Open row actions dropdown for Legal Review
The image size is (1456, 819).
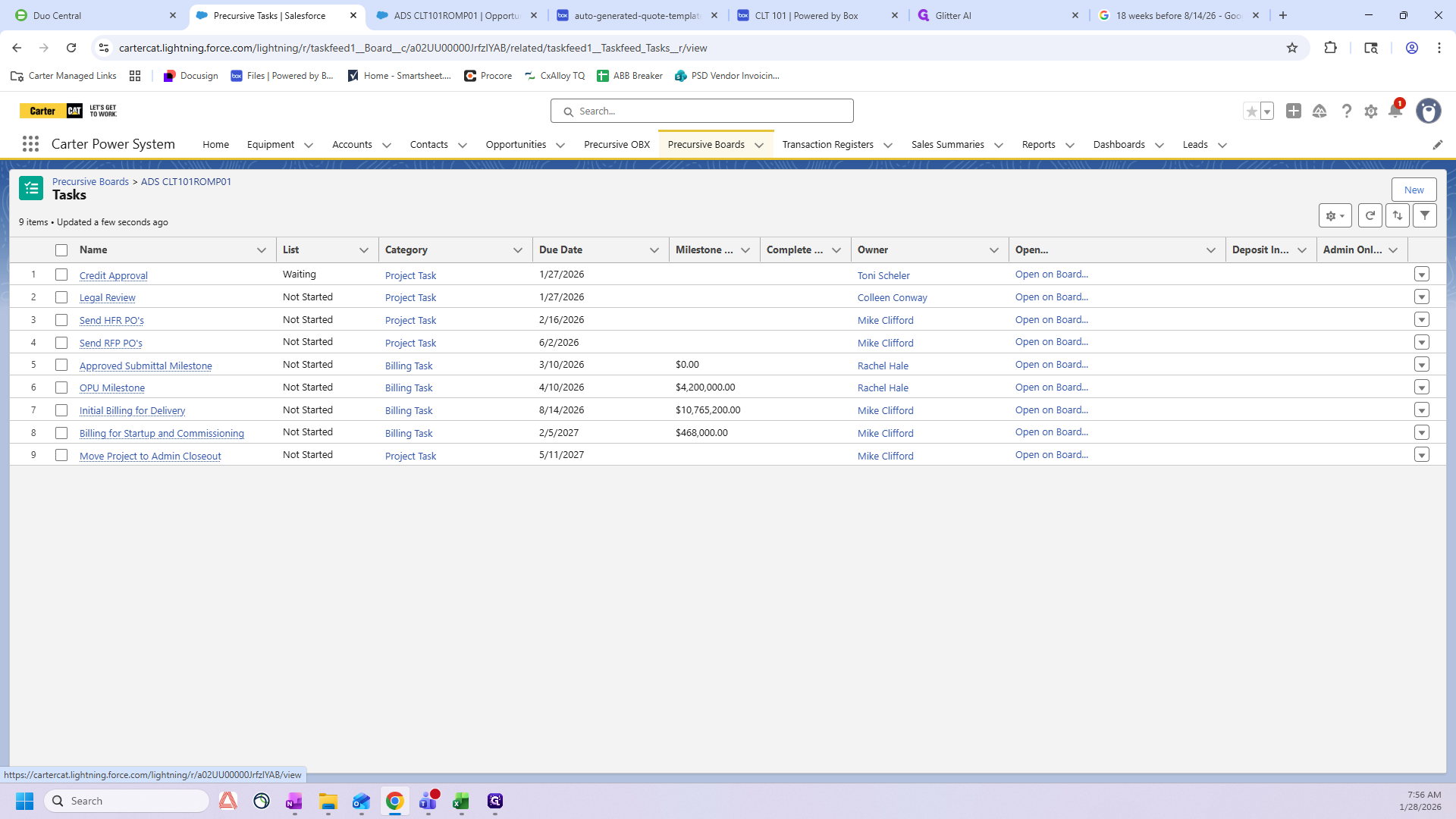1422,297
